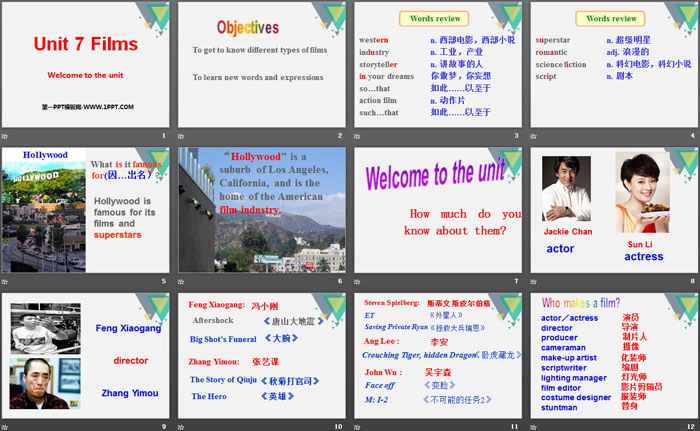The height and width of the screenshot is (431, 700).
Task: Select the Aftershock and The Hero slide
Action: point(262,356)
